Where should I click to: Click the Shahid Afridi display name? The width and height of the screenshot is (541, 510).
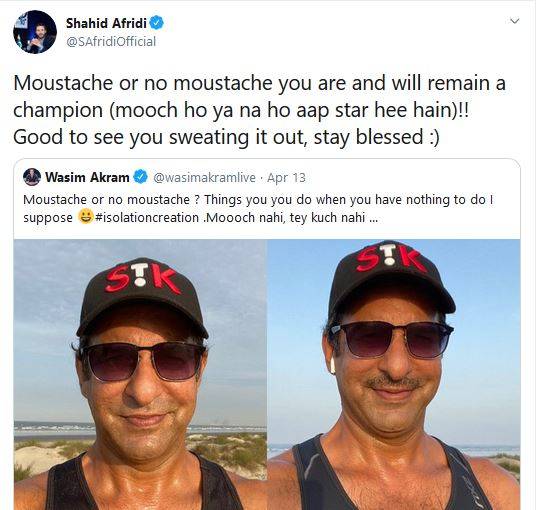coord(106,23)
